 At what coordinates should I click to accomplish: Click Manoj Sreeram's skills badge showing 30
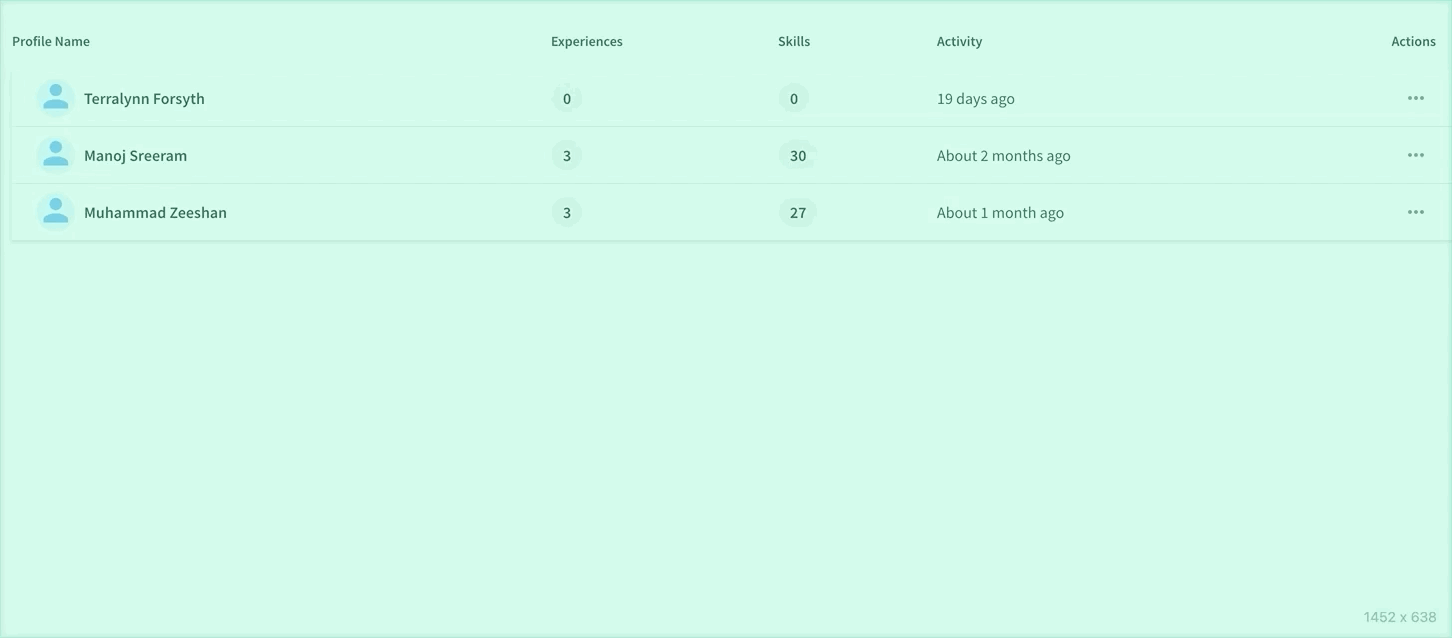798,155
